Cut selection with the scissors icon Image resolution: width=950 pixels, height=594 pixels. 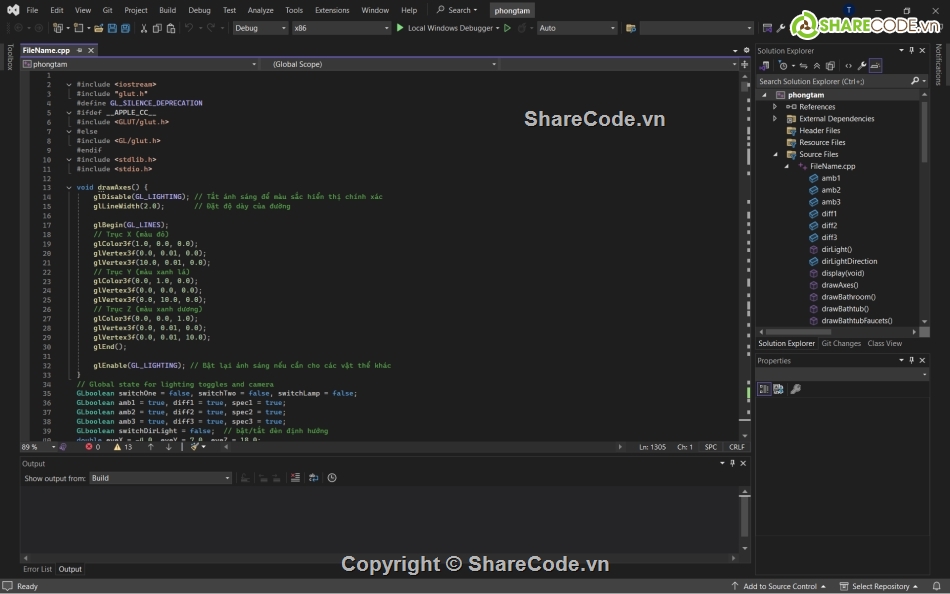(x=144, y=28)
